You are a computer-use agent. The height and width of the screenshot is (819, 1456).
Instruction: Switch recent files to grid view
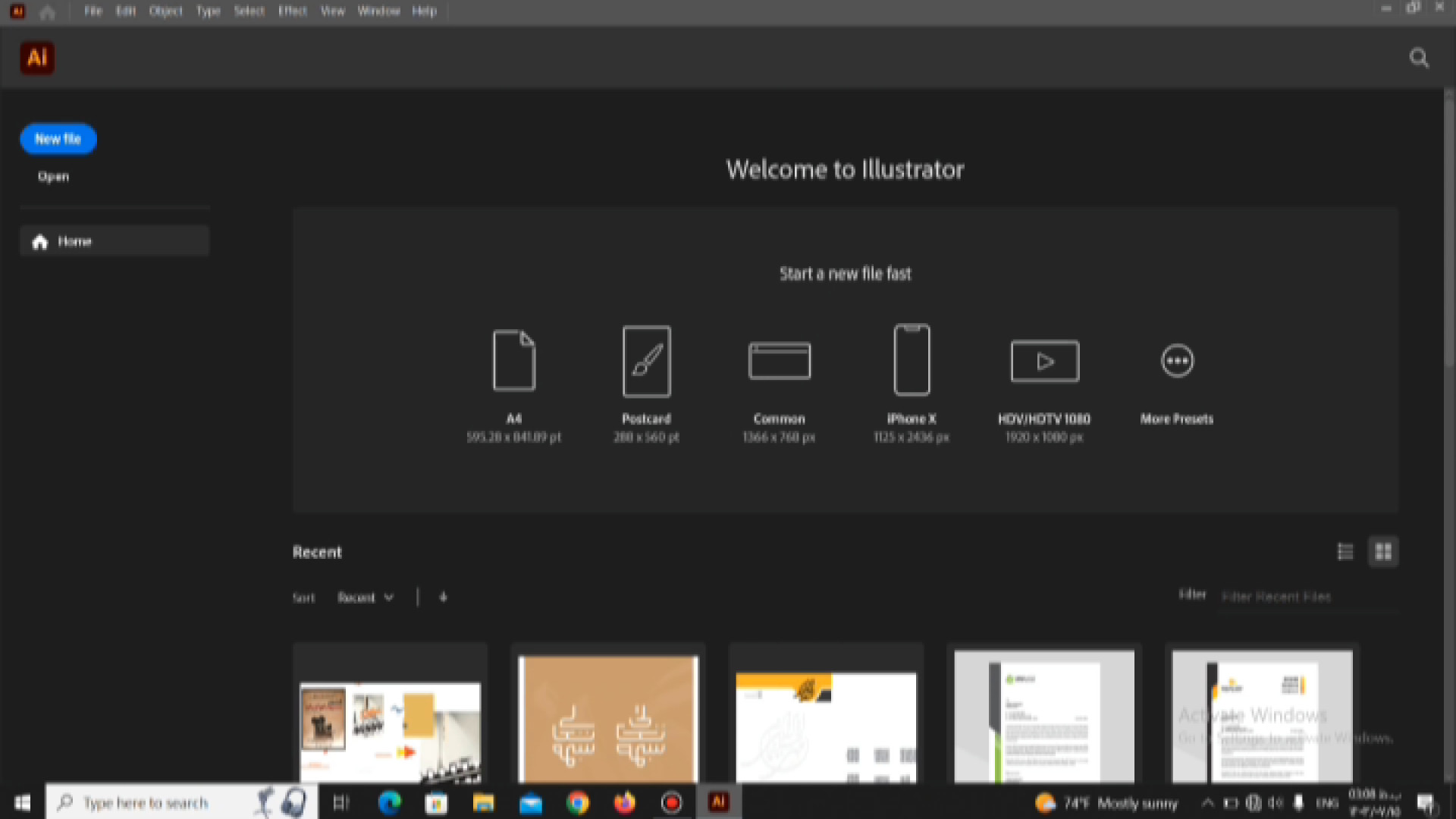point(1383,551)
